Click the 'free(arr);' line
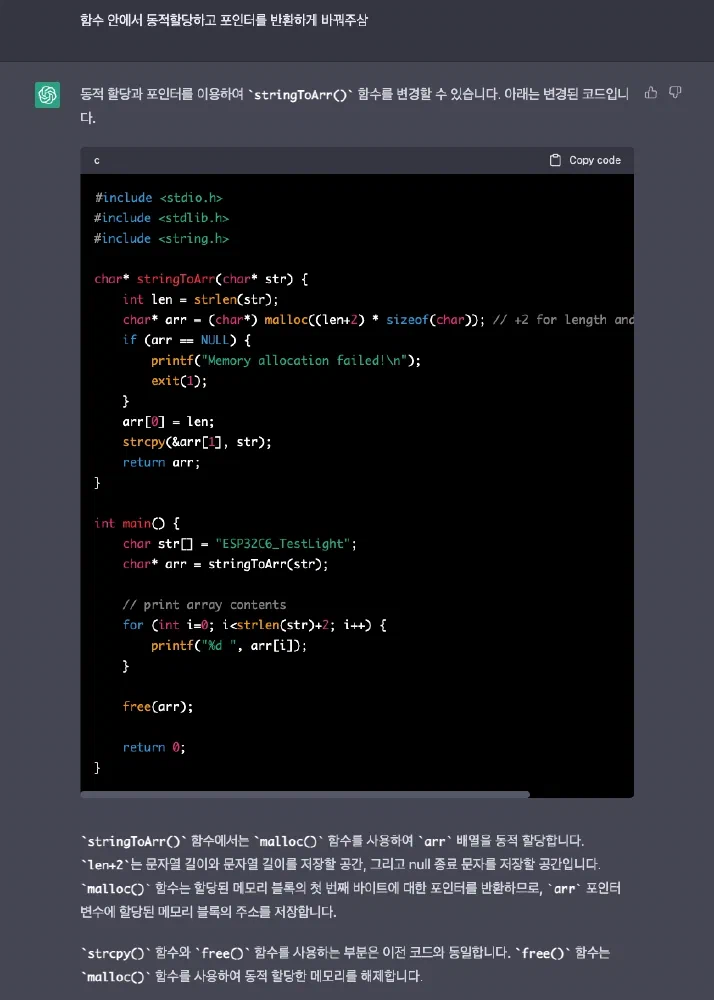Image resolution: width=714 pixels, height=1000 pixels. [158, 707]
